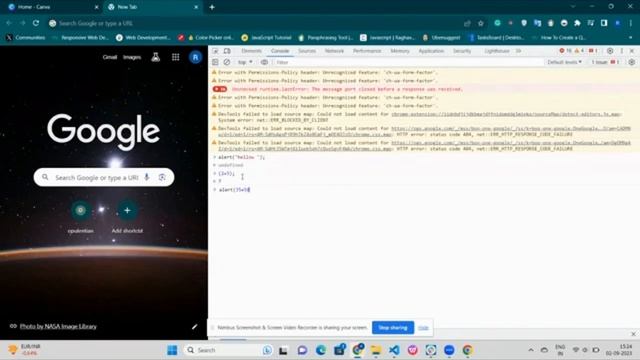
Task: Focus the console Filter input
Action: pyautogui.click(x=408, y=62)
